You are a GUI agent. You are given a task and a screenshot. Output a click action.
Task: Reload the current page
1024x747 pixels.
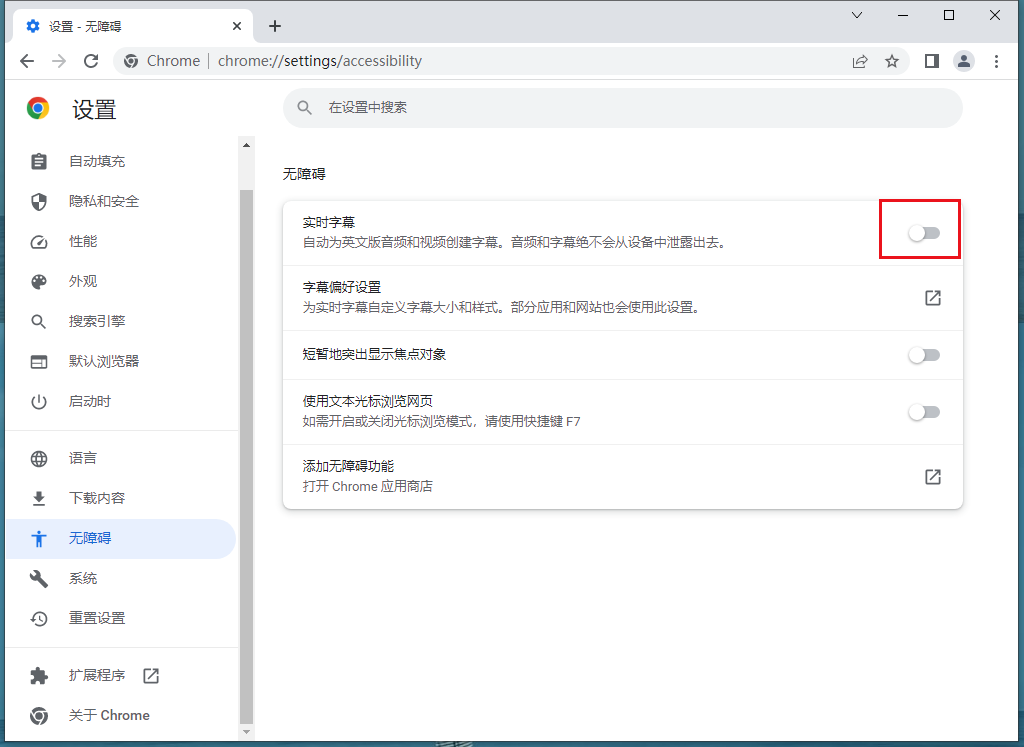click(91, 61)
